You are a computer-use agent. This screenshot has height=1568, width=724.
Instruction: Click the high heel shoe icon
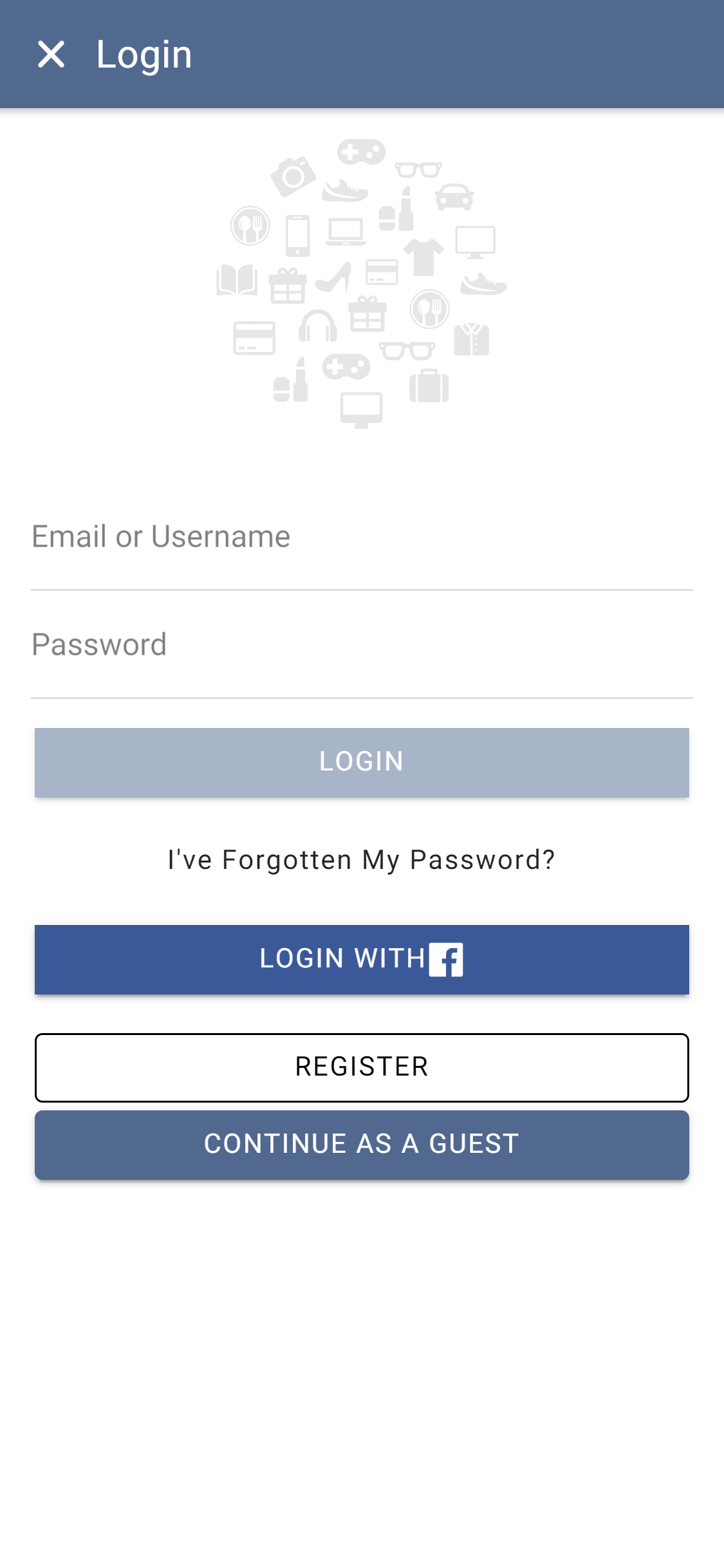click(x=334, y=277)
